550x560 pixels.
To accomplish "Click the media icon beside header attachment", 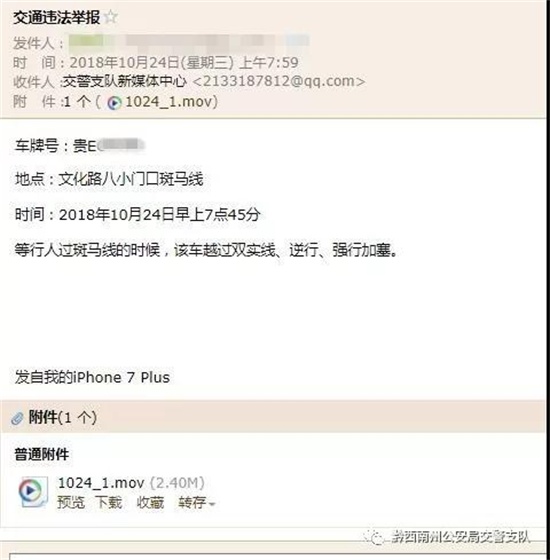I will (x=114, y=103).
